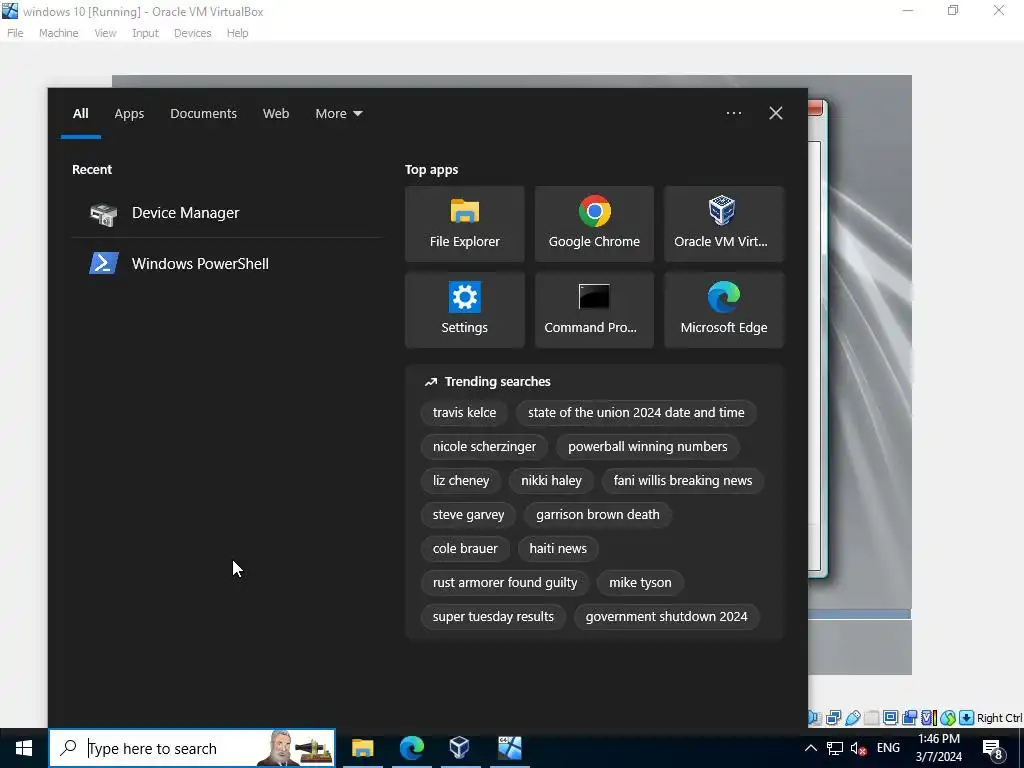1024x768 pixels.
Task: Open VirtualBox View menu
Action: click(x=105, y=33)
